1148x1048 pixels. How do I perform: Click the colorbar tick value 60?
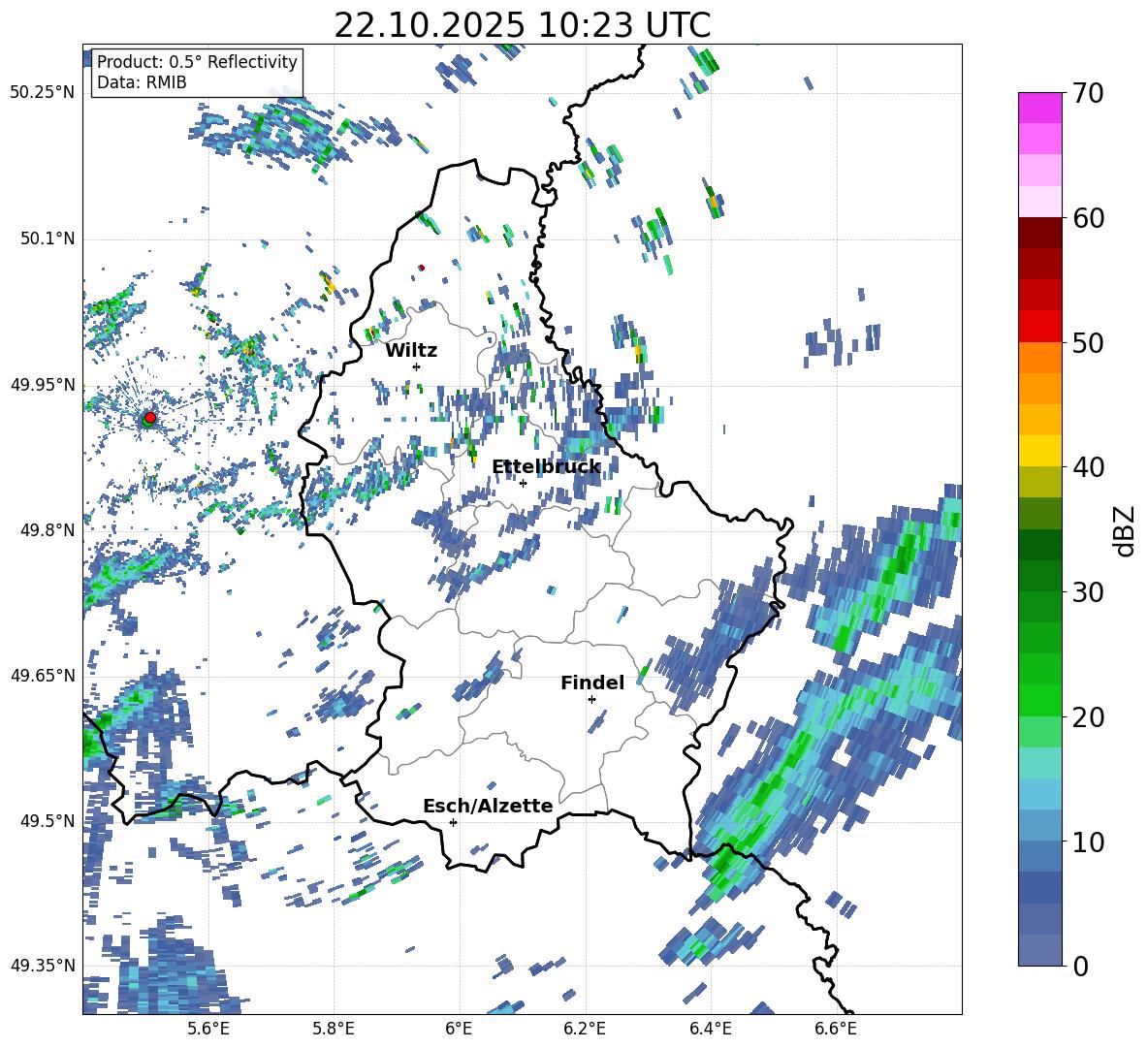pyautogui.click(x=1088, y=218)
